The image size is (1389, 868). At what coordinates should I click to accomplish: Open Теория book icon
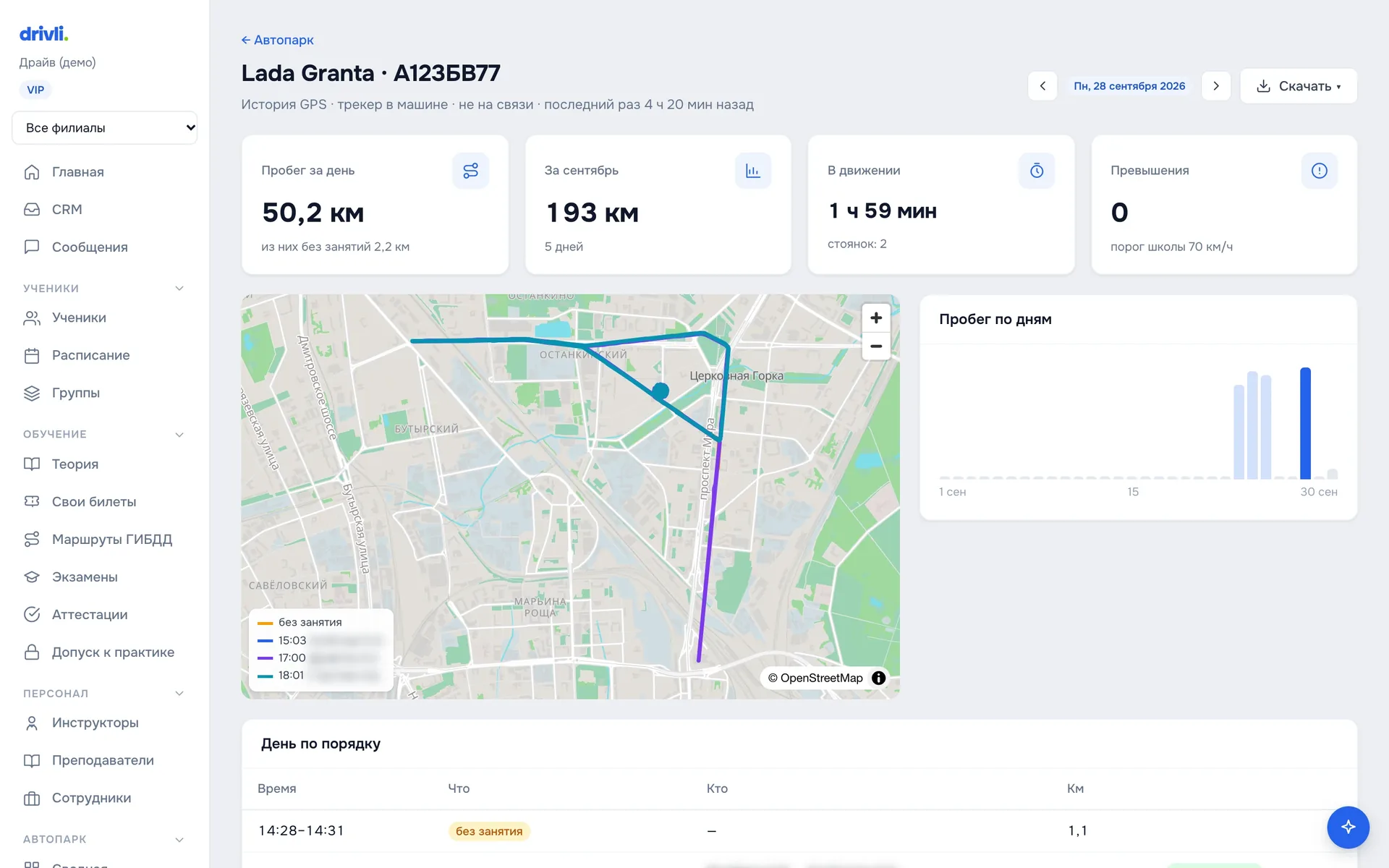32,464
